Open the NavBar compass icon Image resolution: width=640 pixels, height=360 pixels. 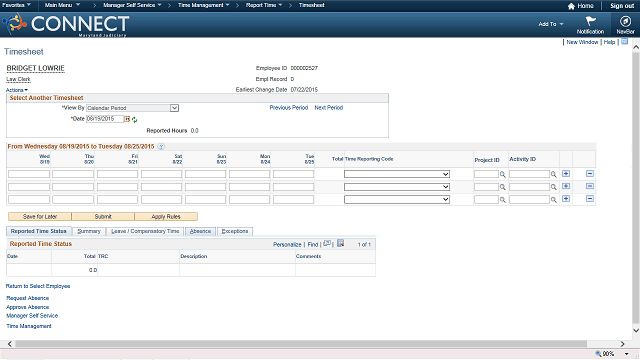pyautogui.click(x=625, y=21)
